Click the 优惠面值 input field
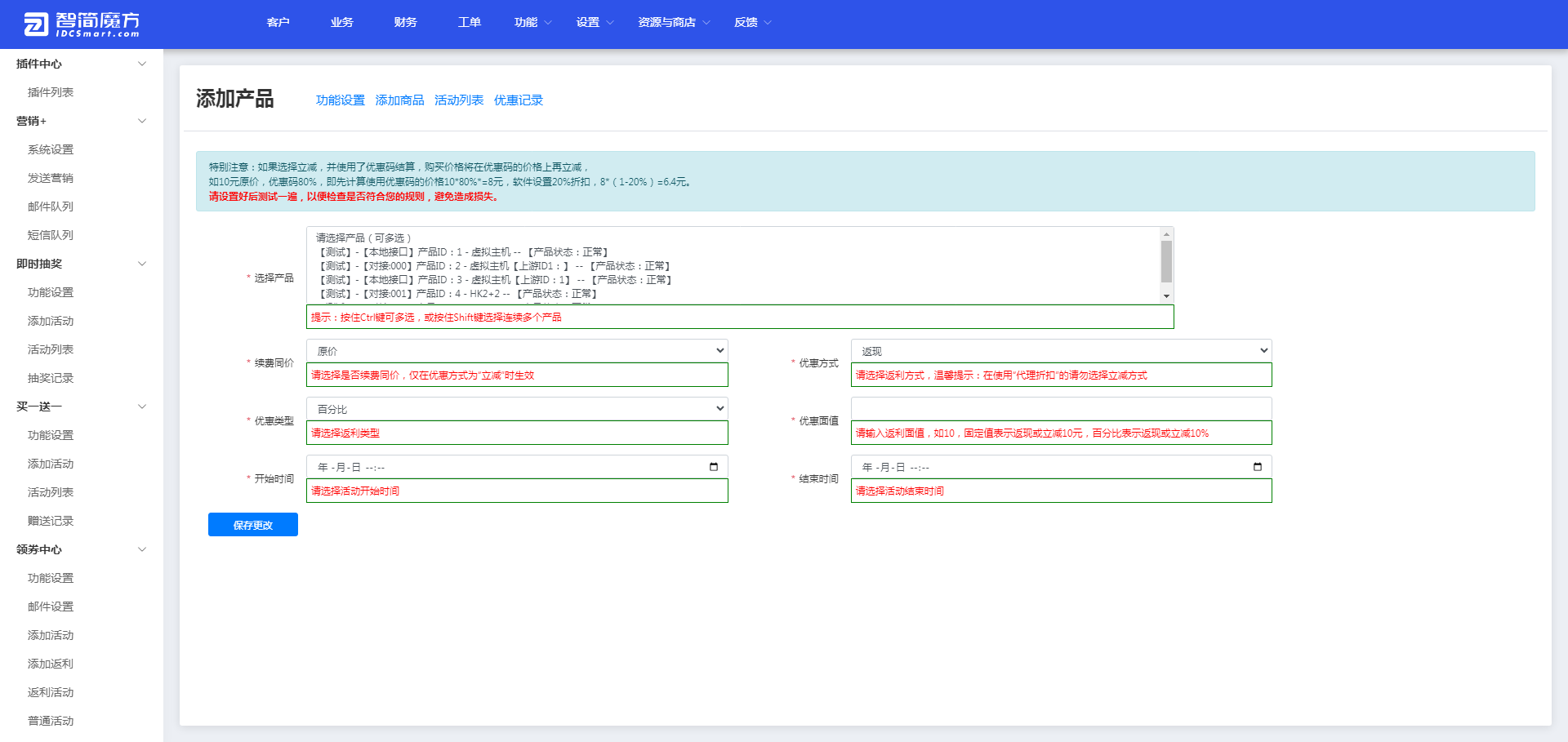1568x742 pixels. pos(1061,409)
